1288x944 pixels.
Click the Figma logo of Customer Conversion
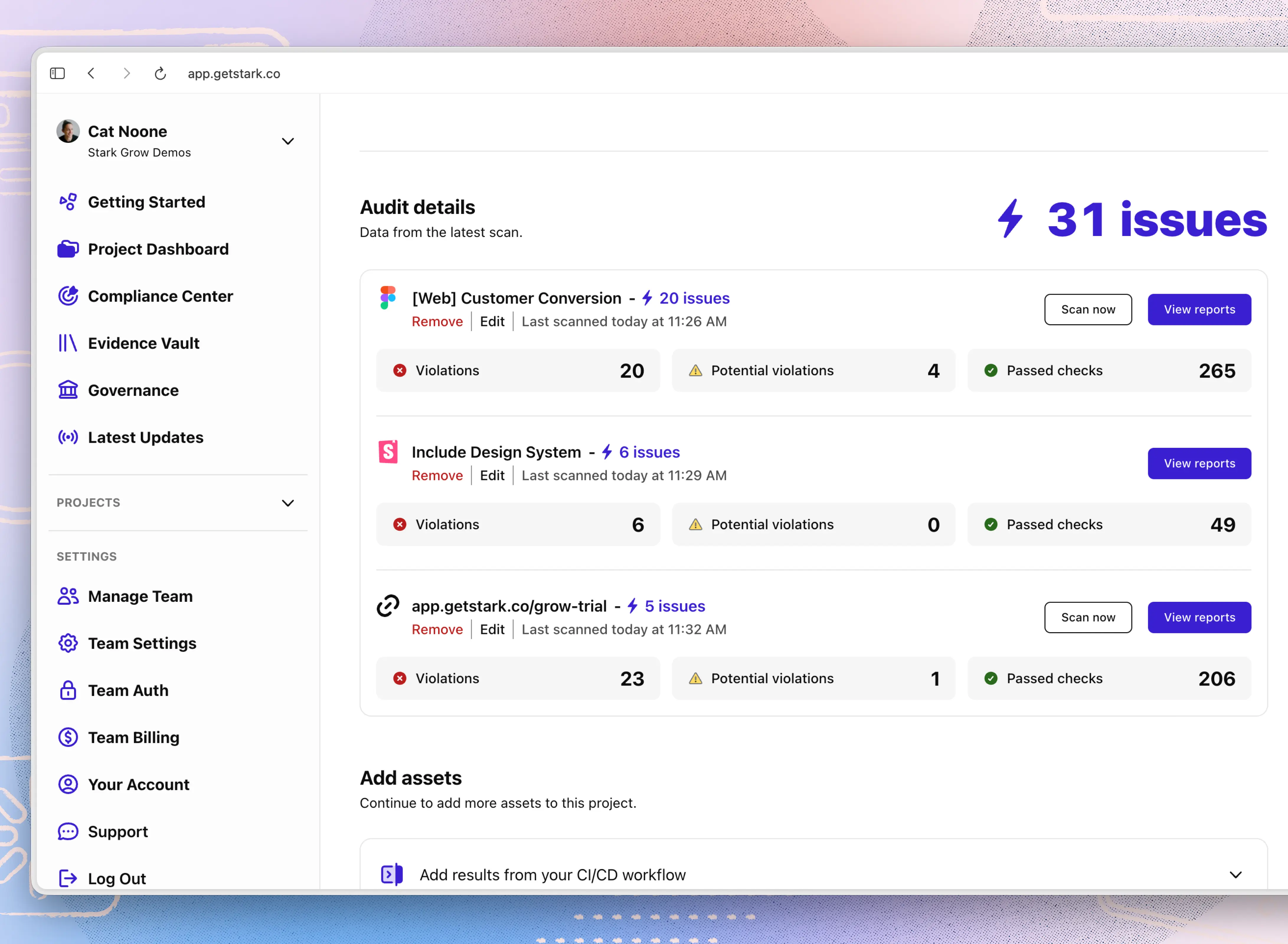pyautogui.click(x=388, y=298)
